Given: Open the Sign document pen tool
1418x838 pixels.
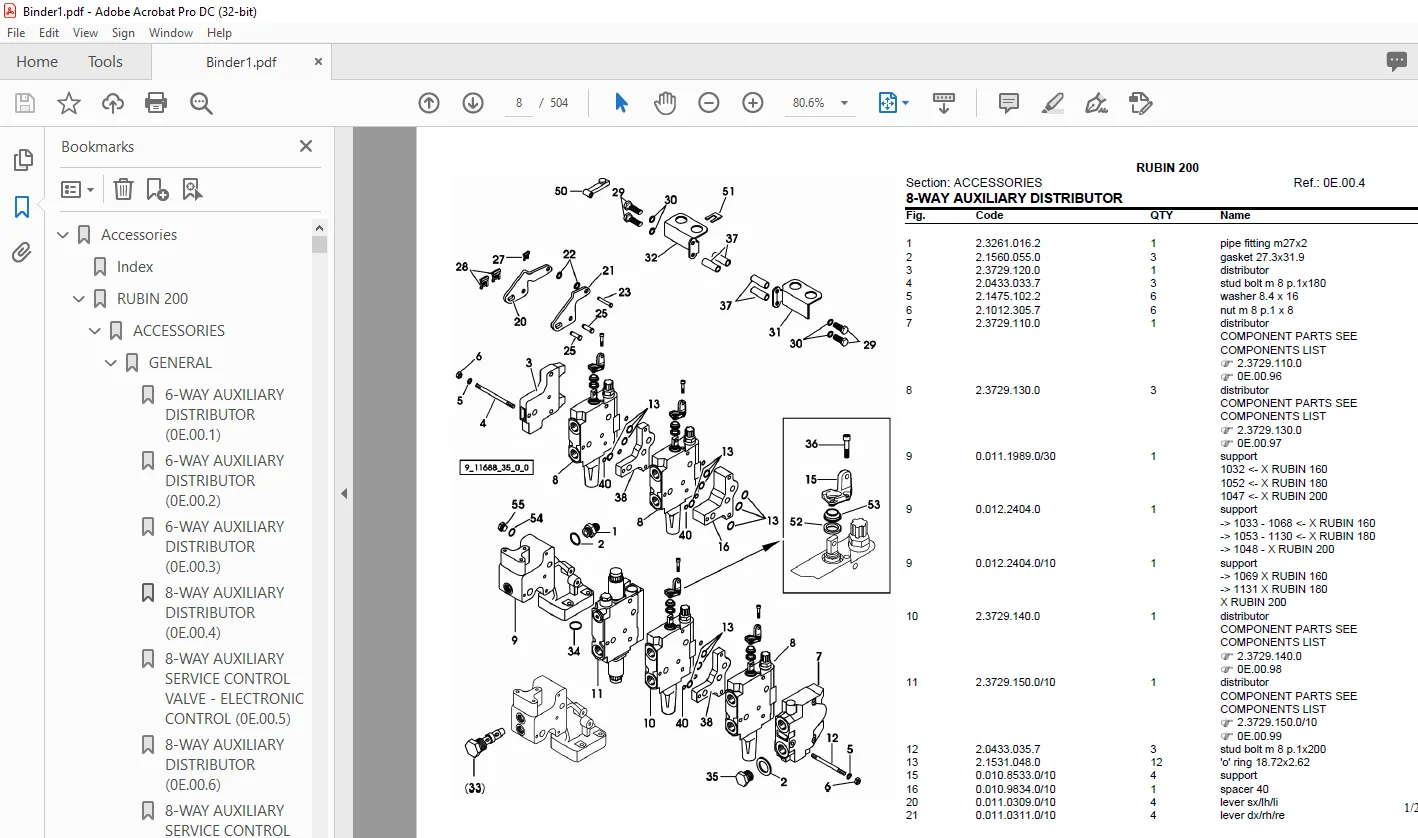Looking at the screenshot, I should click(1096, 103).
